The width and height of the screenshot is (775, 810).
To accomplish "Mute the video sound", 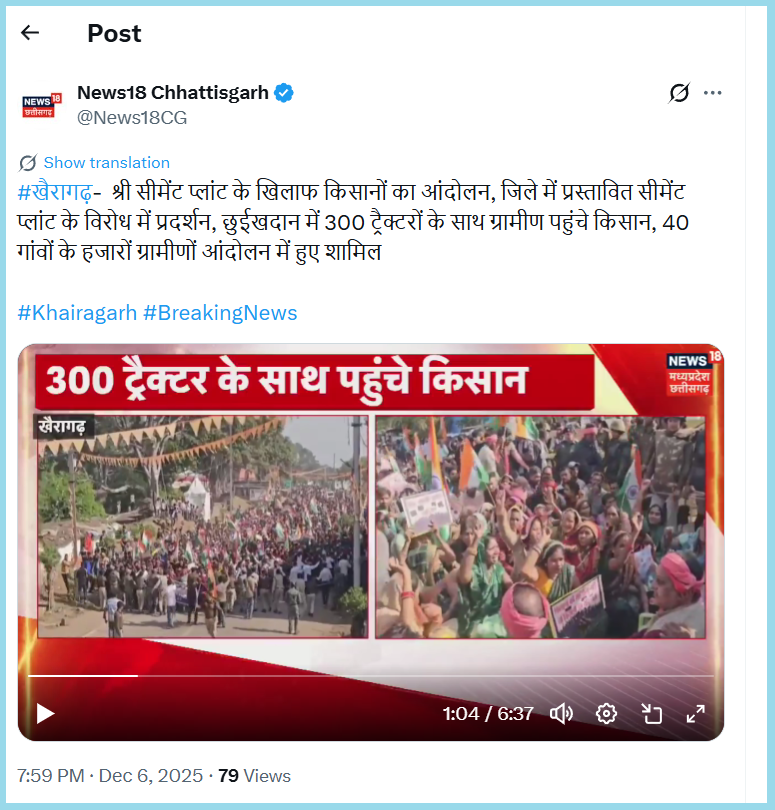I will click(562, 714).
